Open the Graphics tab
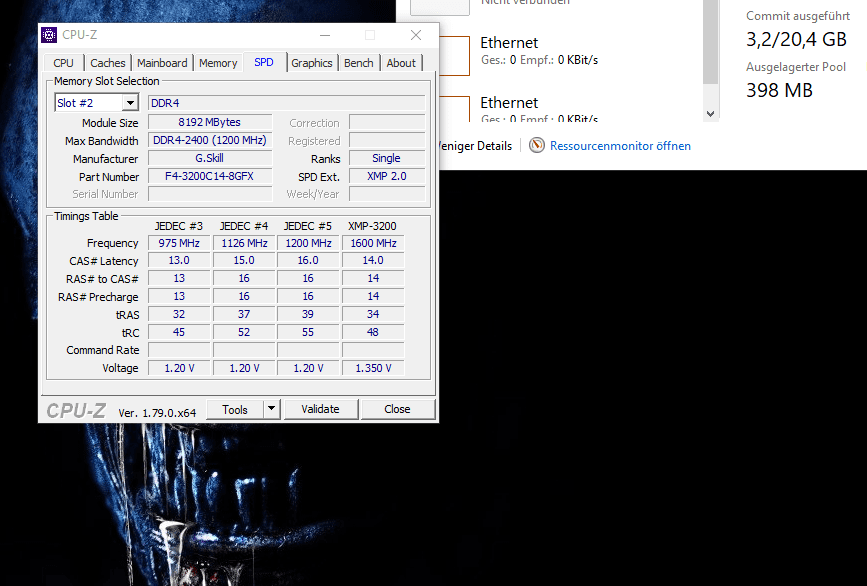Screen dimensions: 867x586 tap(312, 63)
